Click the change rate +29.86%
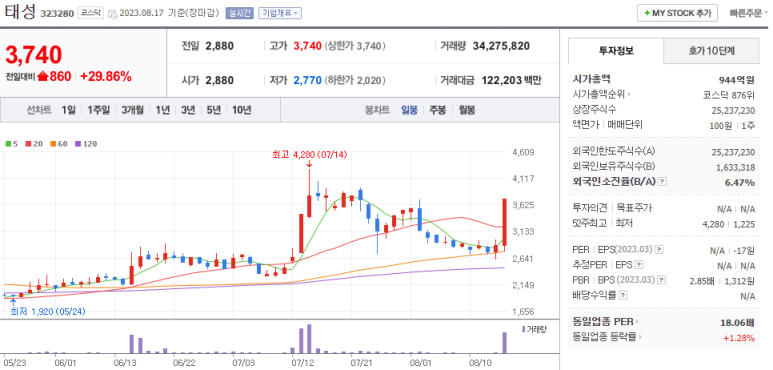Screen dimensions: 773x370 (105, 76)
